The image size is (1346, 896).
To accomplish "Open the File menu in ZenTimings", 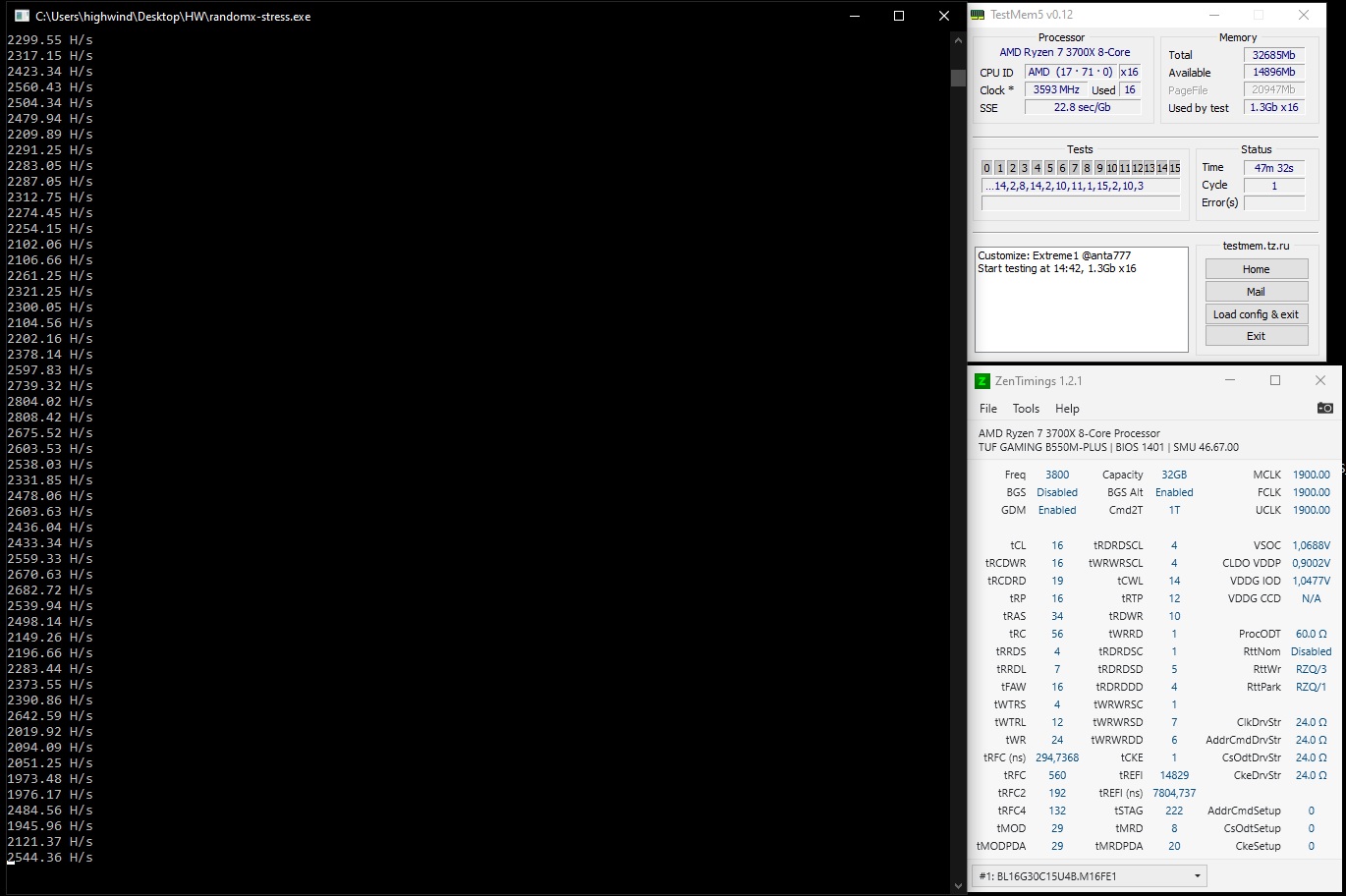I will click(x=988, y=409).
